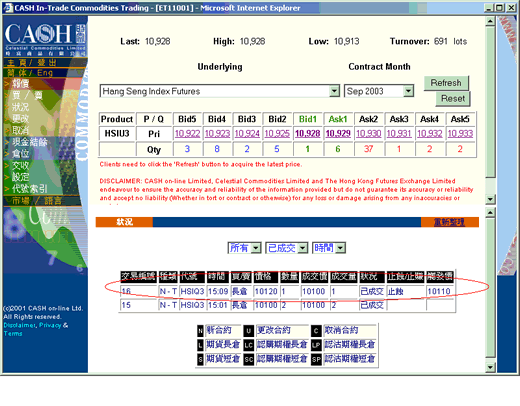Open the 現金結餘 cash balance menu item

pos(30,142)
